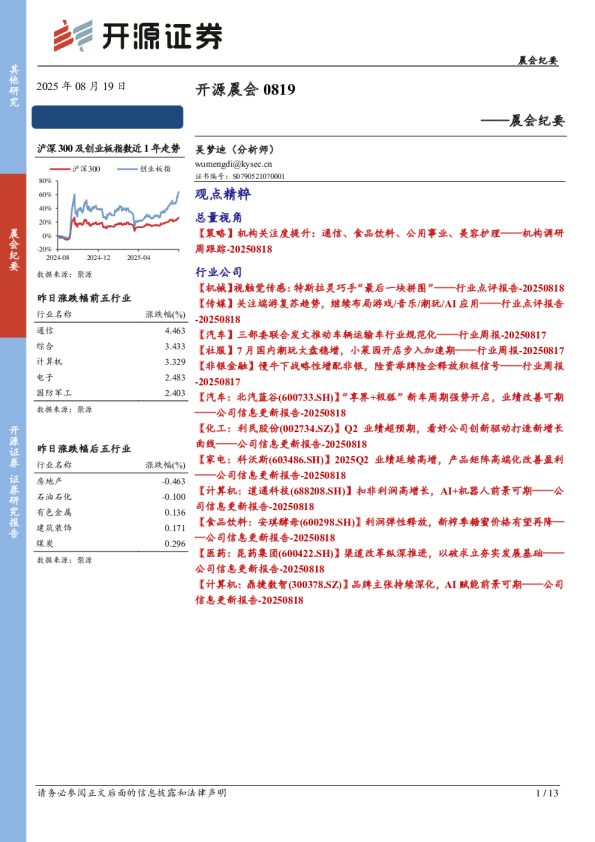Open the index trend line chart
Image resolution: width=595 pixels, height=842 pixels.
[110, 219]
